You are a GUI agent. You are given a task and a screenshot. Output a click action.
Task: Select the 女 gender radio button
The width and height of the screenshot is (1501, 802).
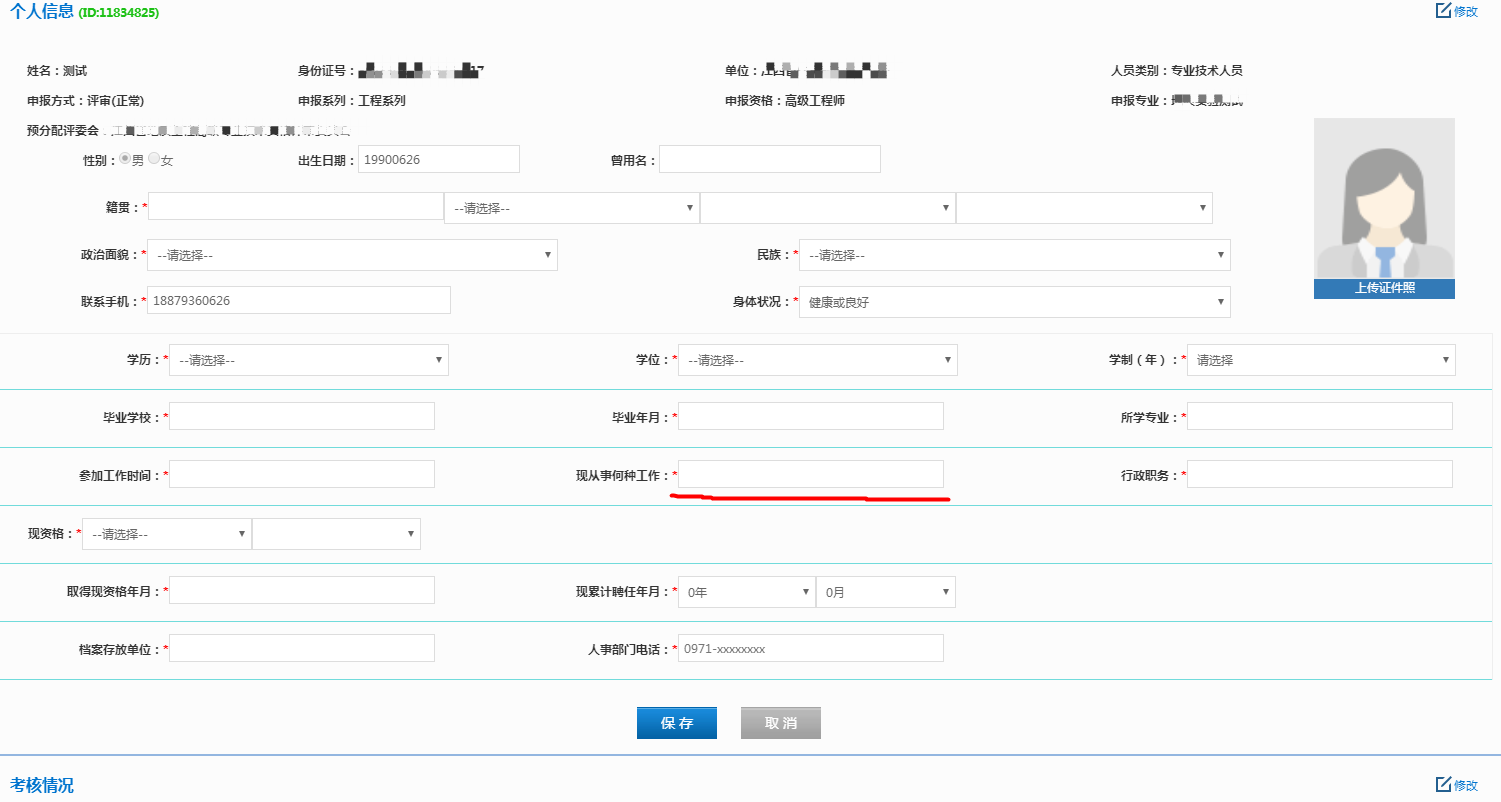pos(154,159)
